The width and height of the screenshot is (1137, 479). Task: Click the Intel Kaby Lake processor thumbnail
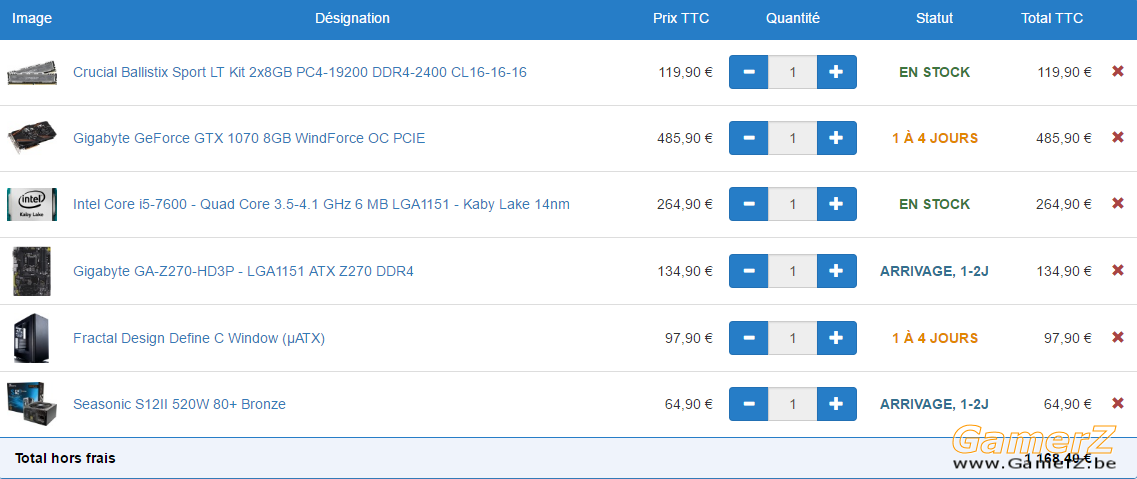click(x=32, y=204)
